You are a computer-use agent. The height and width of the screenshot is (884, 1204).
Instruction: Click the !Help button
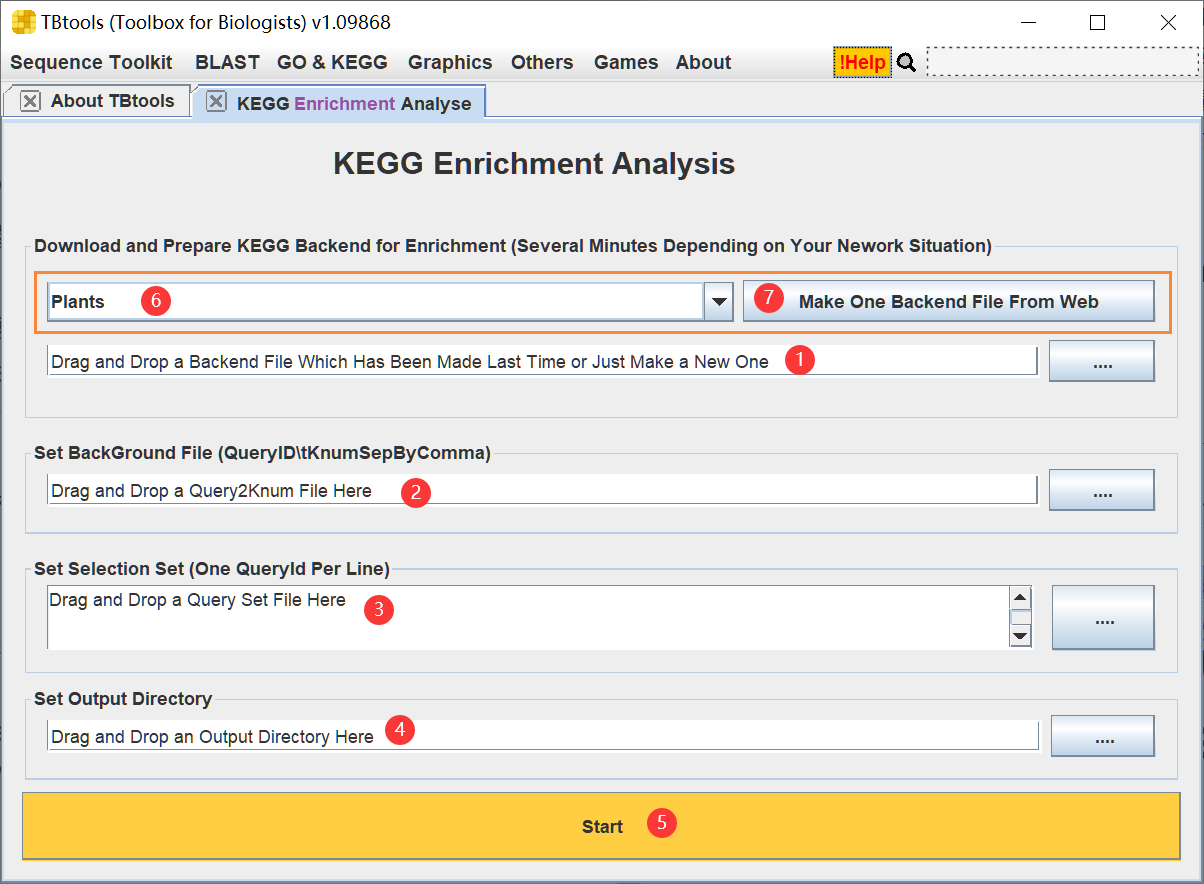click(x=862, y=63)
